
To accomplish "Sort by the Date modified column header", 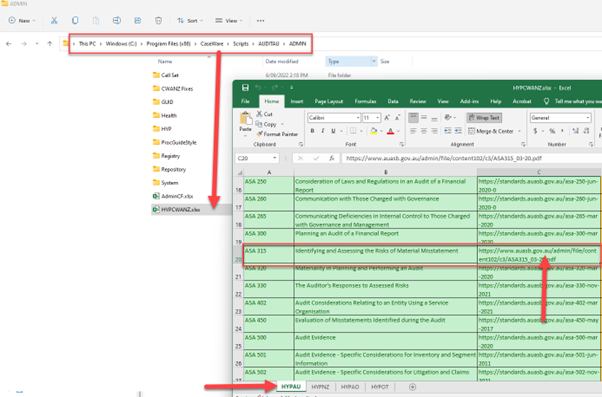I will 282,61.
